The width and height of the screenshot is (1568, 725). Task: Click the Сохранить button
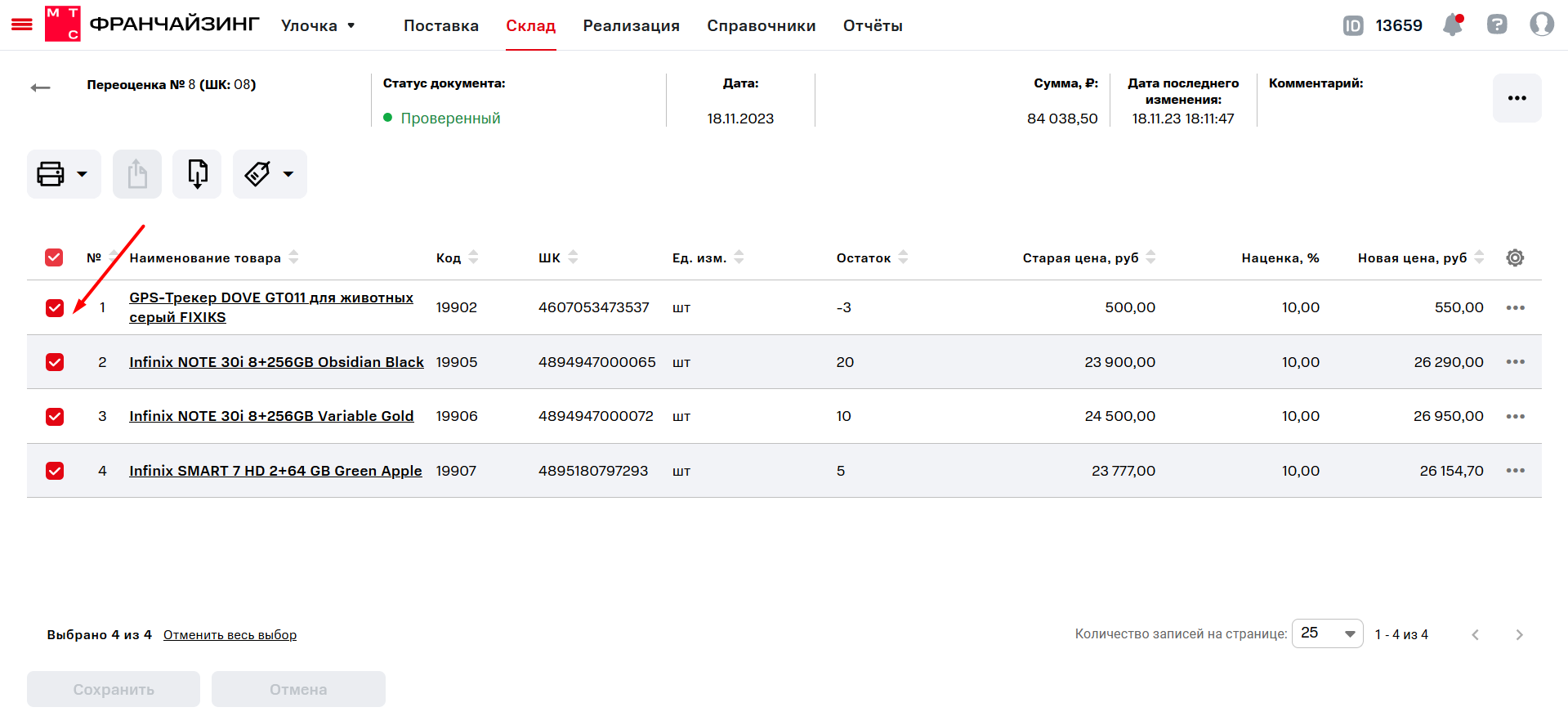114,689
